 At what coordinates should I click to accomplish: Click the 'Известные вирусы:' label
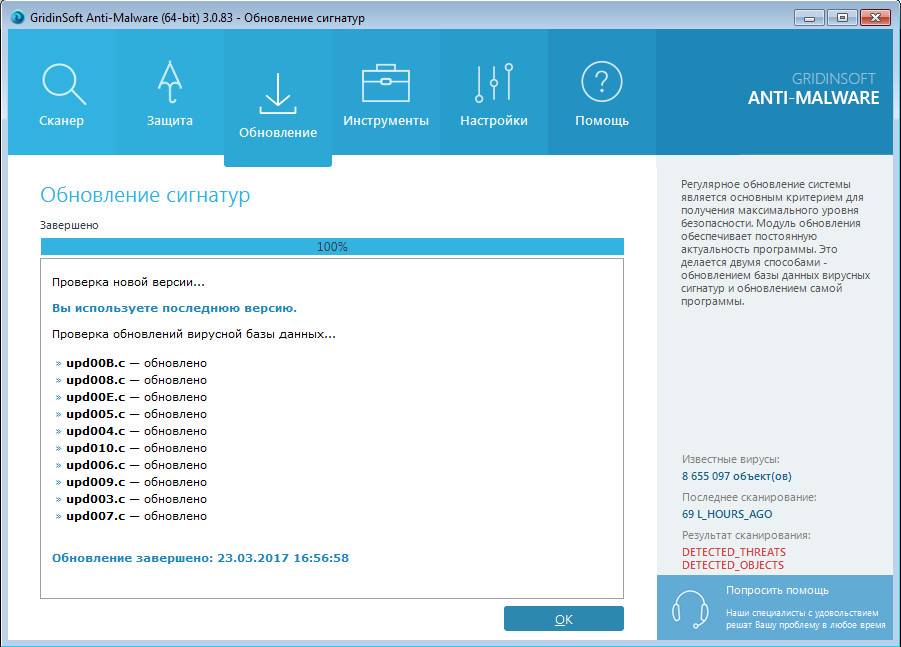point(730,459)
